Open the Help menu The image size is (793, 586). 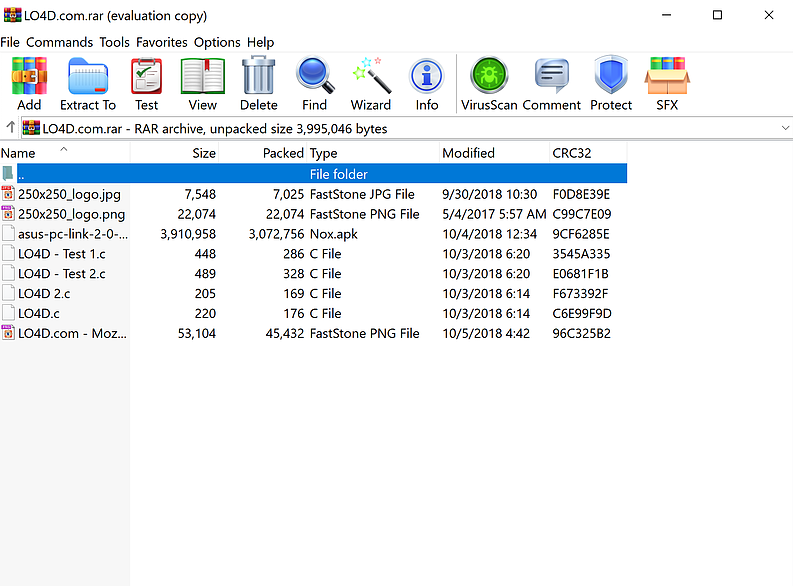(260, 42)
